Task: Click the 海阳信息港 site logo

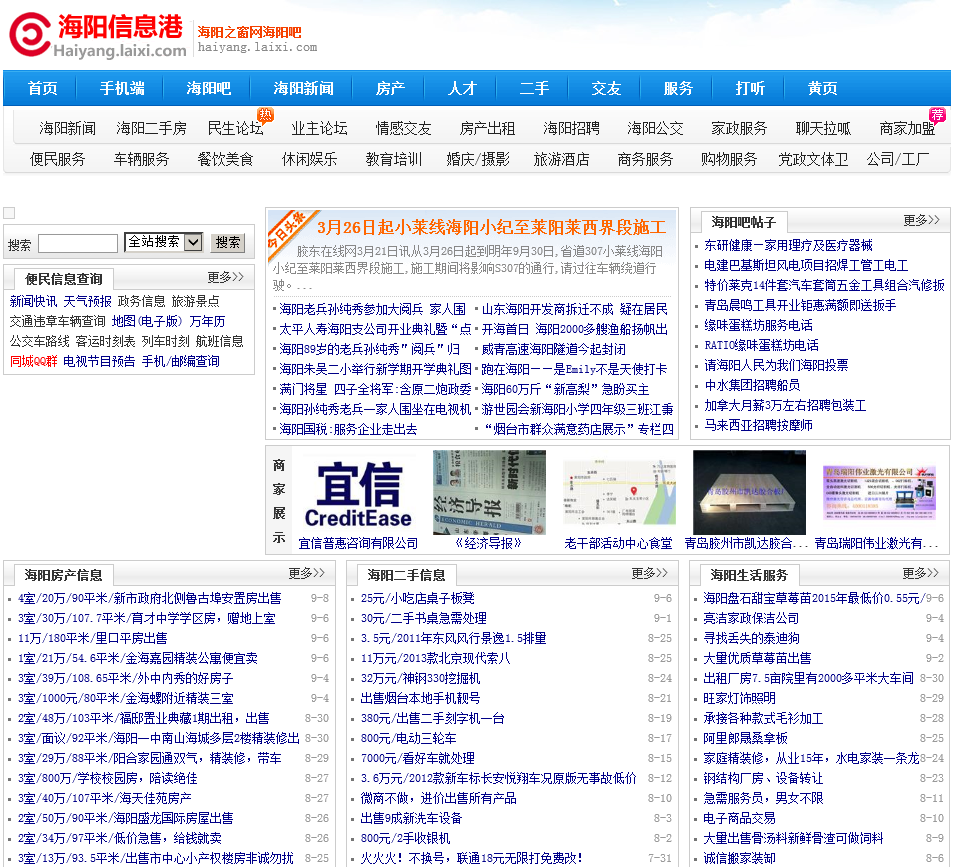Action: pos(98,35)
